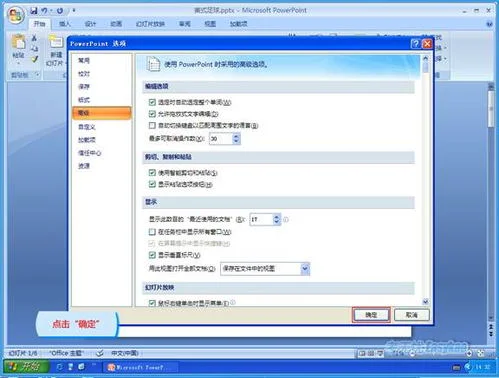Click the info icon after right-click menu option

tap(233, 302)
